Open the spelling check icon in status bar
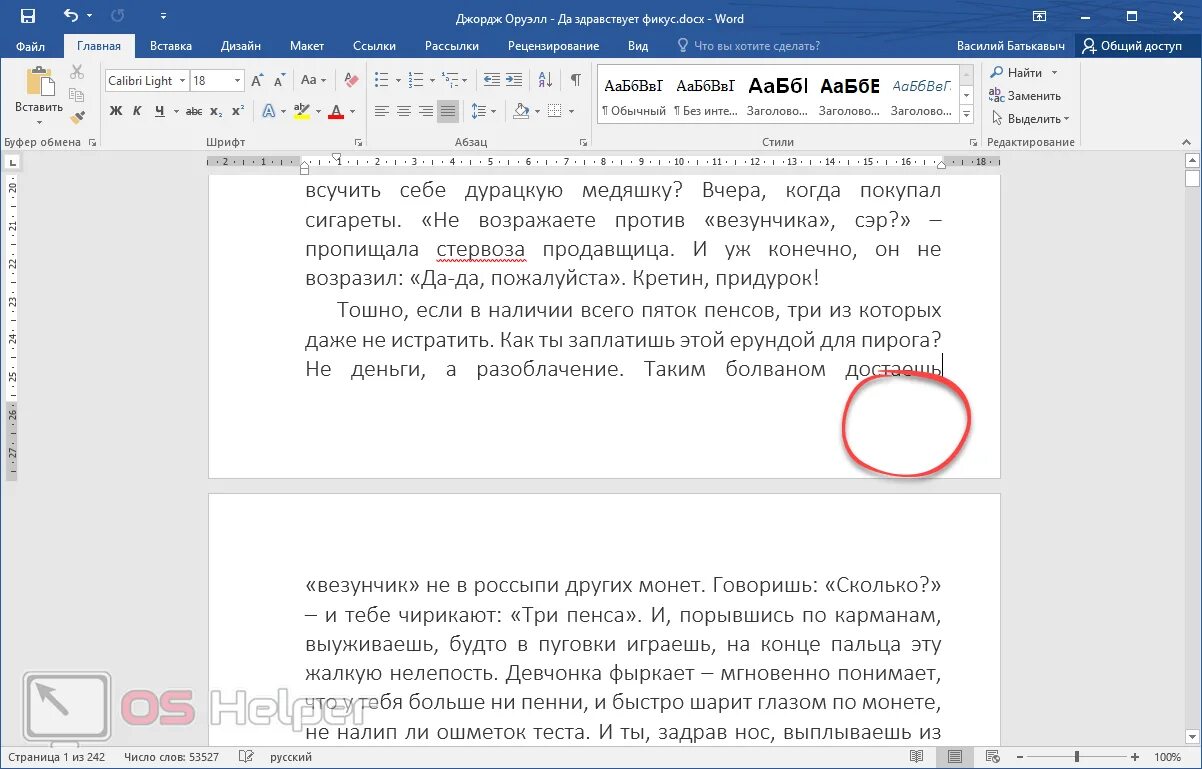 click(x=247, y=757)
